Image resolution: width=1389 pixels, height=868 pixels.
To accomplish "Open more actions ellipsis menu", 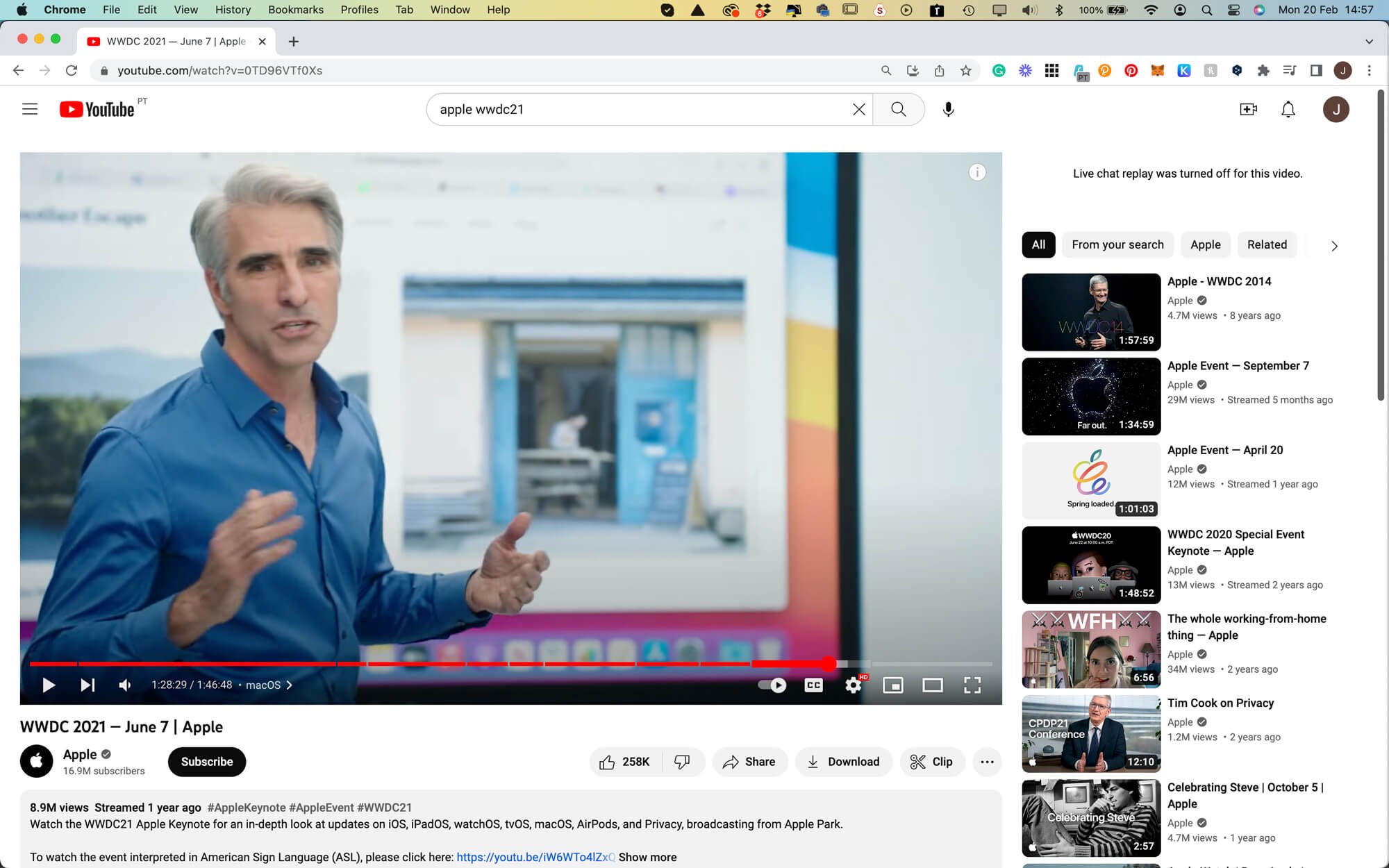I will click(x=987, y=762).
